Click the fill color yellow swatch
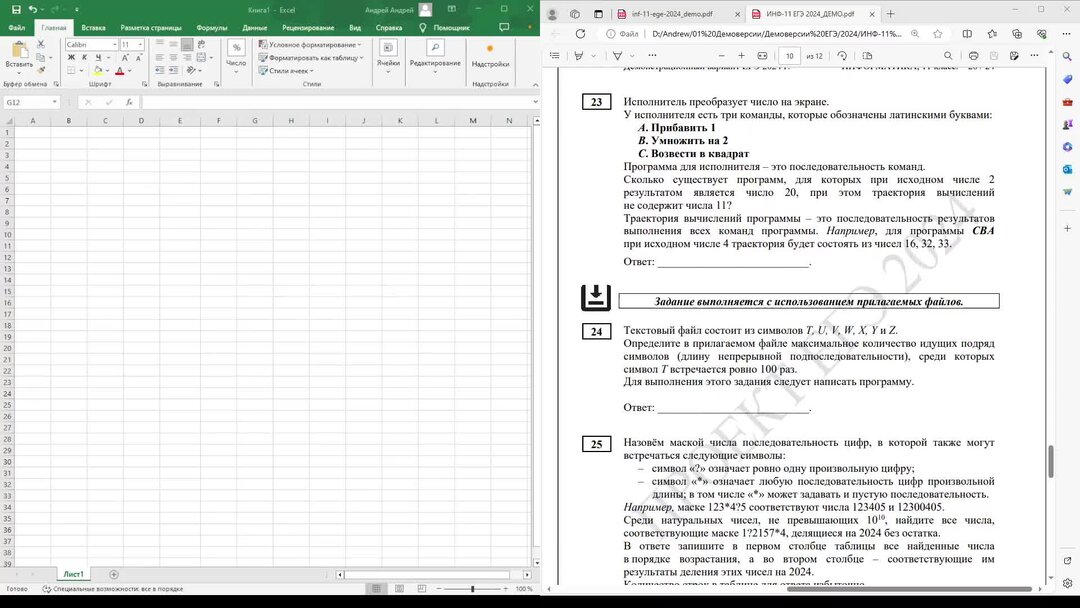Viewport: 1080px width, 608px height. coord(98,70)
